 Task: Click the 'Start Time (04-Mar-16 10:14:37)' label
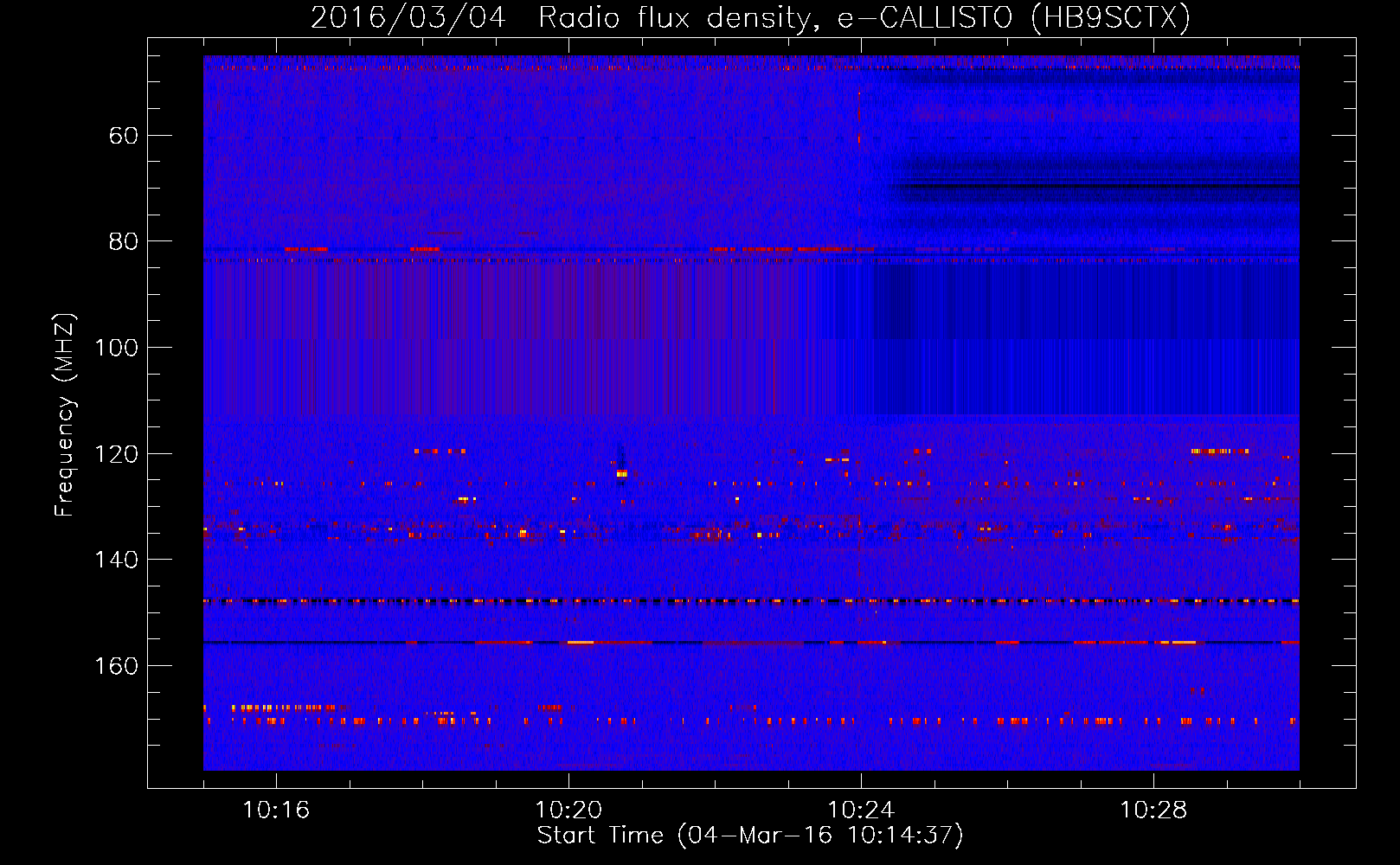point(750,836)
